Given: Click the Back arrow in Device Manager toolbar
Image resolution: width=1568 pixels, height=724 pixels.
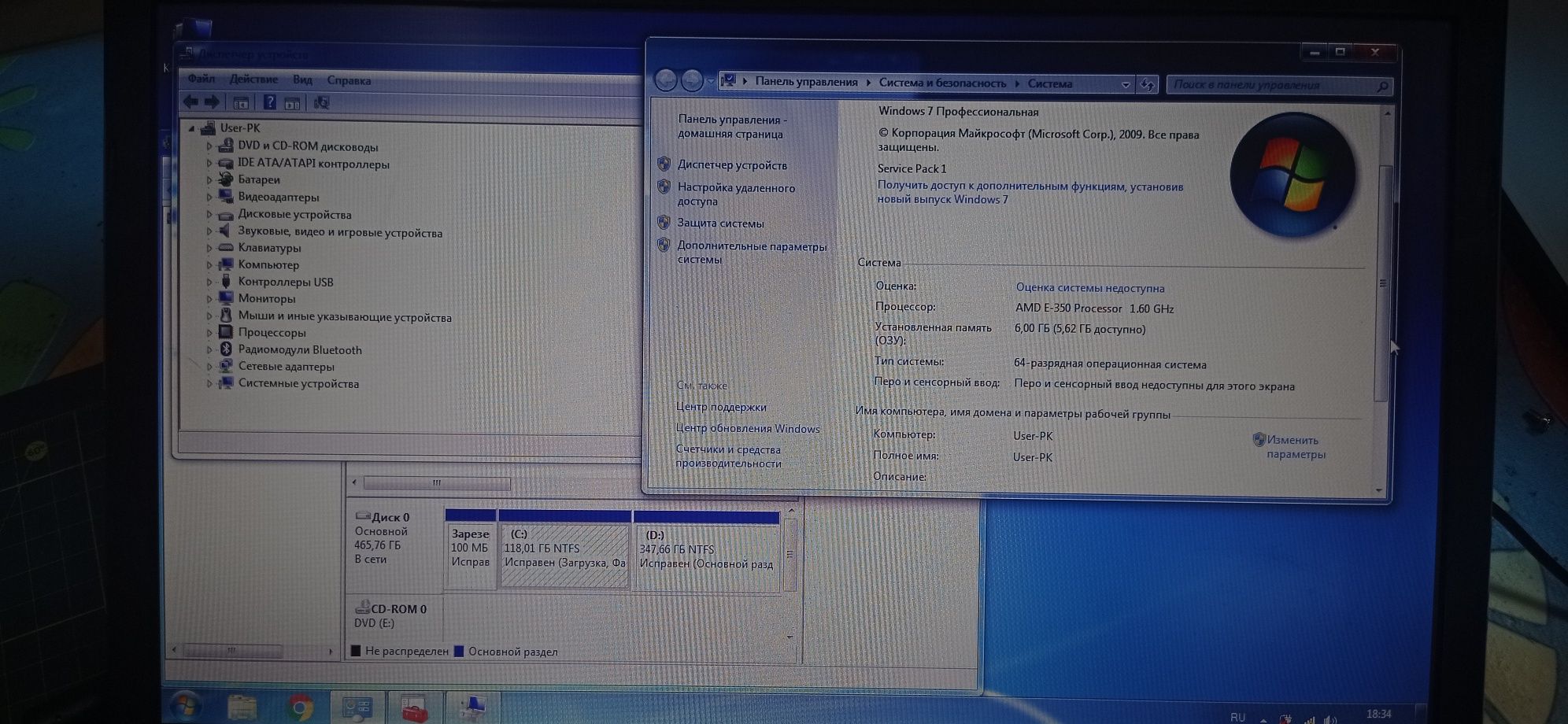Looking at the screenshot, I should tap(190, 102).
